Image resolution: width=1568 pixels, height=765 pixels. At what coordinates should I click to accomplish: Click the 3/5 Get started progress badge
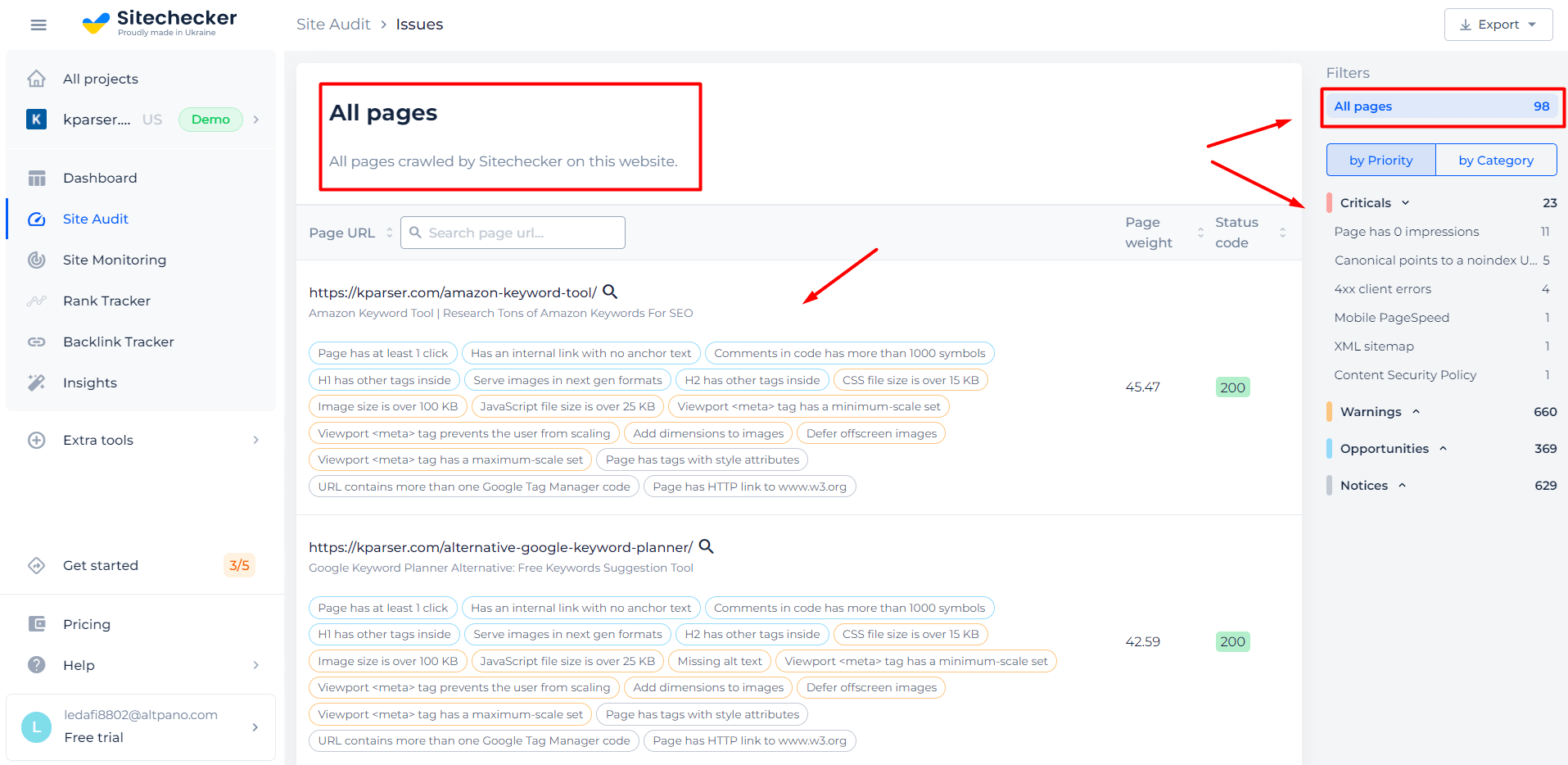(239, 565)
